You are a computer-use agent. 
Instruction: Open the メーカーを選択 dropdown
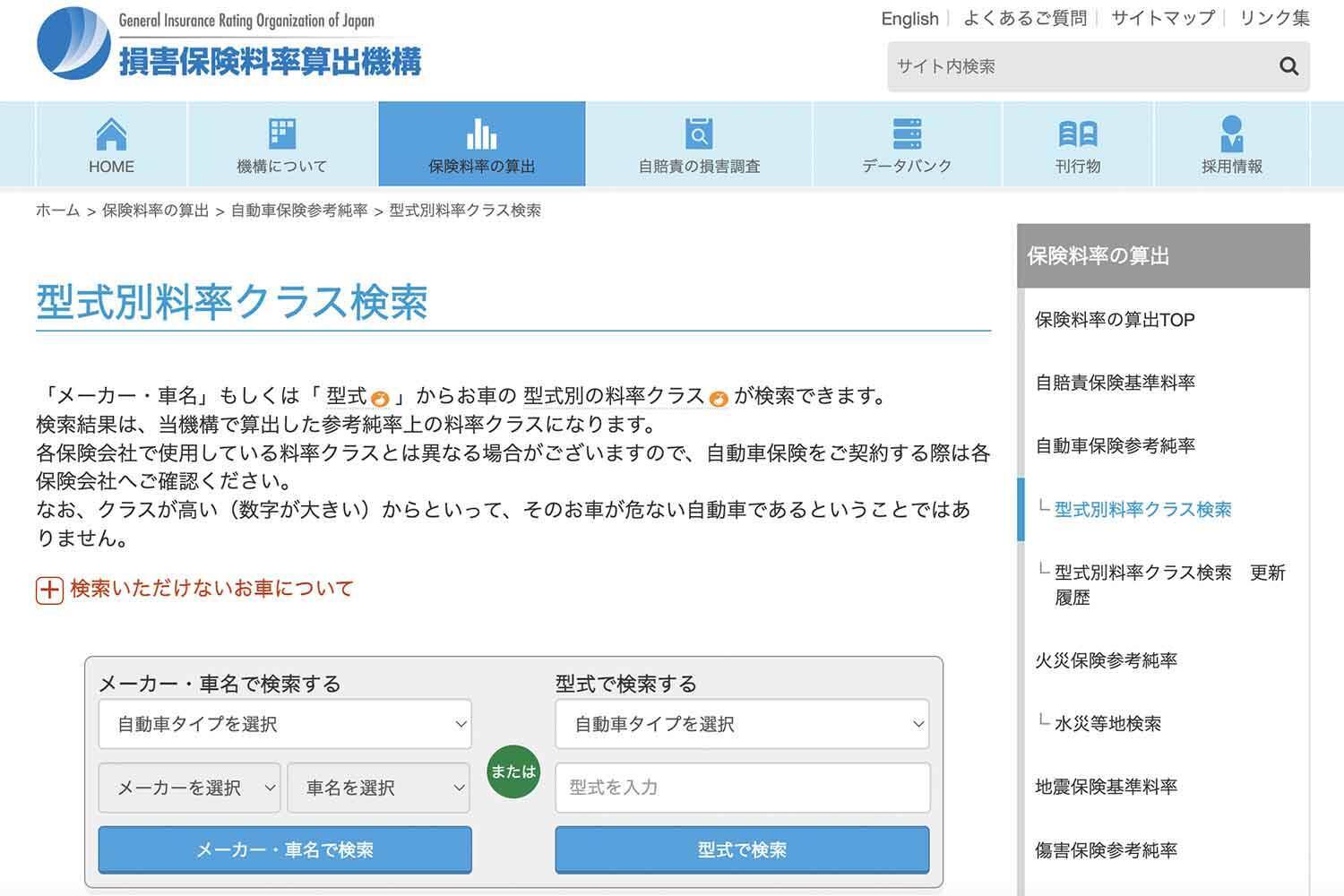[189, 788]
